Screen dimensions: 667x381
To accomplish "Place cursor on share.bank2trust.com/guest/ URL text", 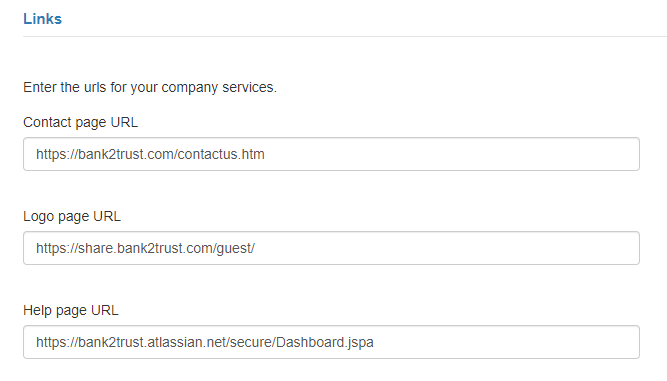I will pos(145,248).
